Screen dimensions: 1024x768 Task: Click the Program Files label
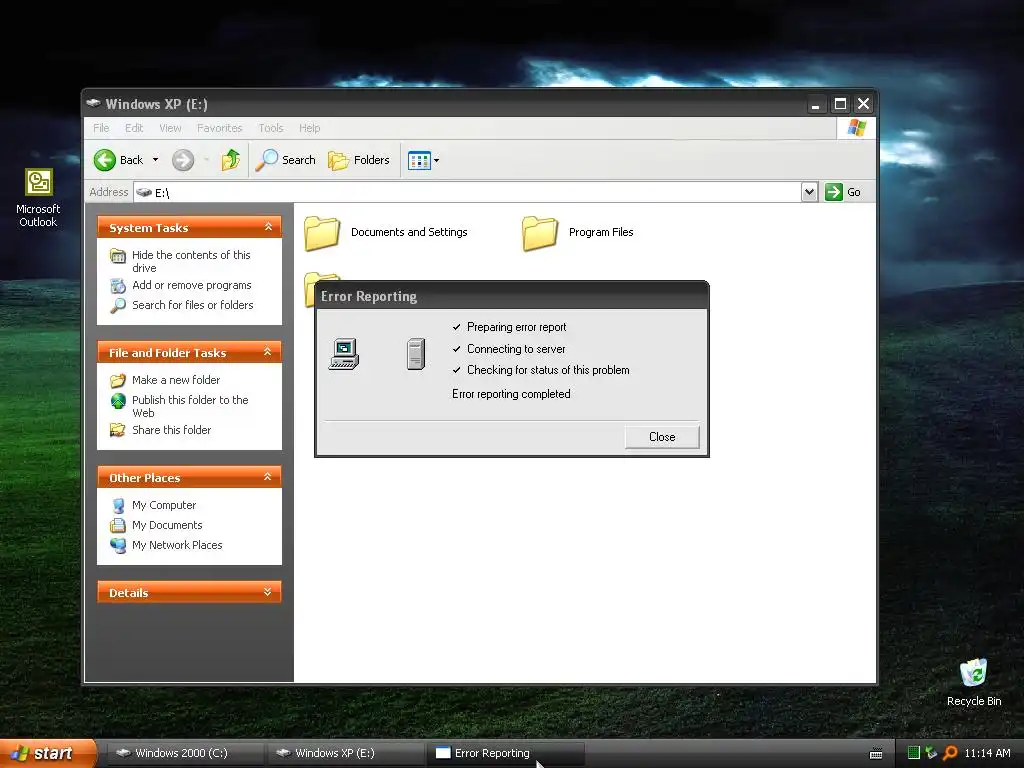pyautogui.click(x=601, y=232)
